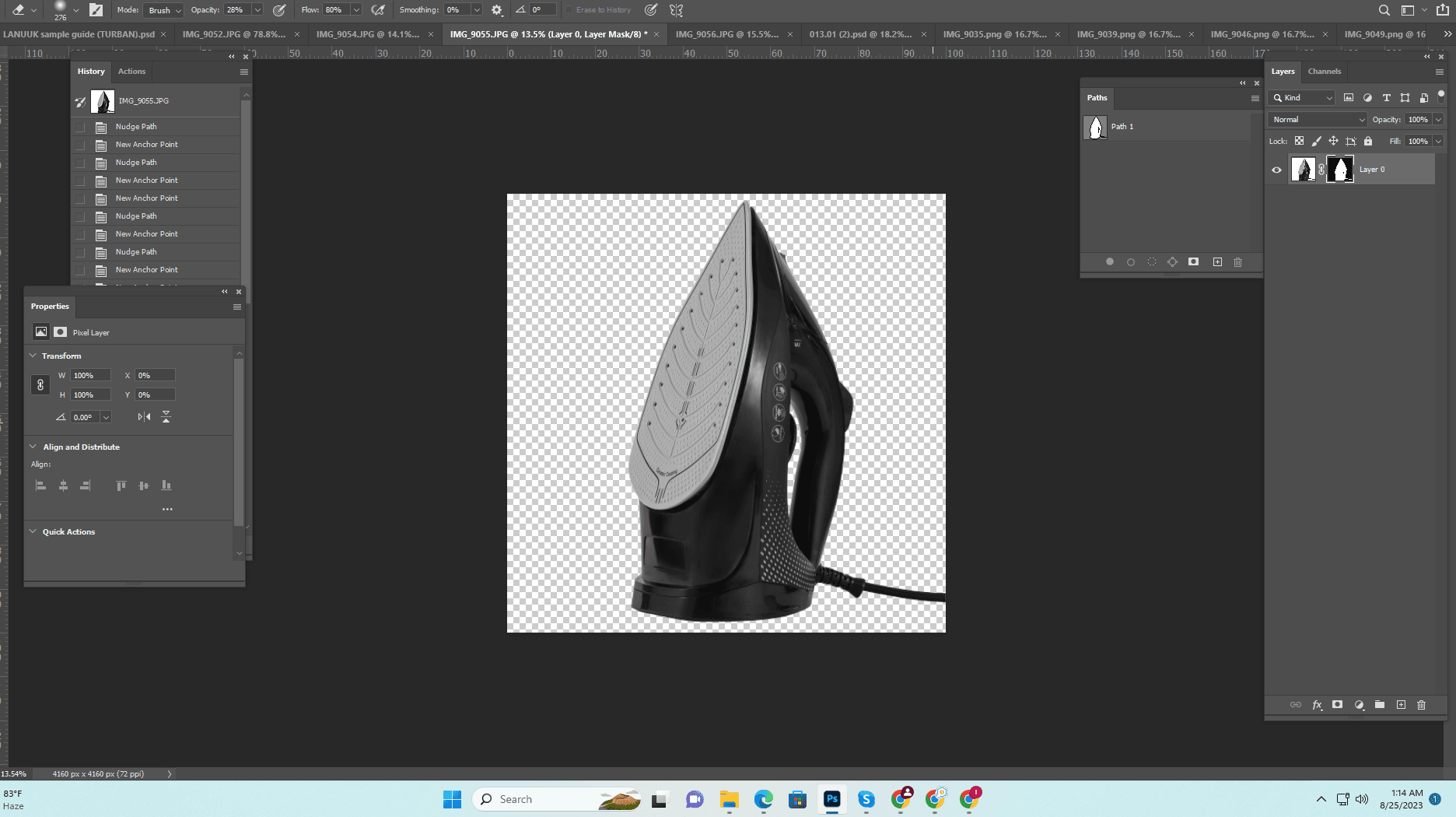Click the layer effects fx icon
The image size is (1456, 817).
pyautogui.click(x=1317, y=705)
